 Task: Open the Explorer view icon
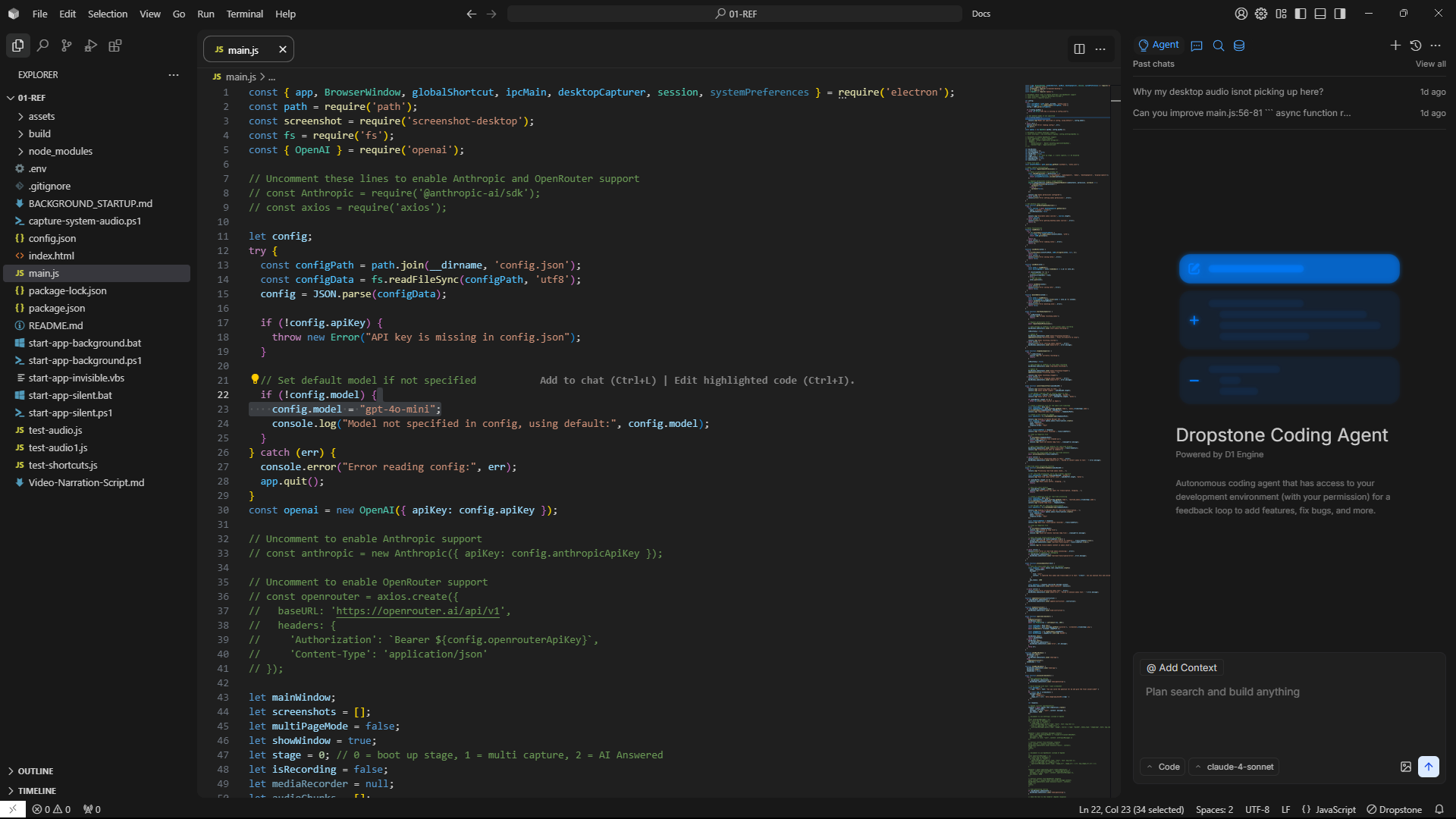[x=18, y=45]
